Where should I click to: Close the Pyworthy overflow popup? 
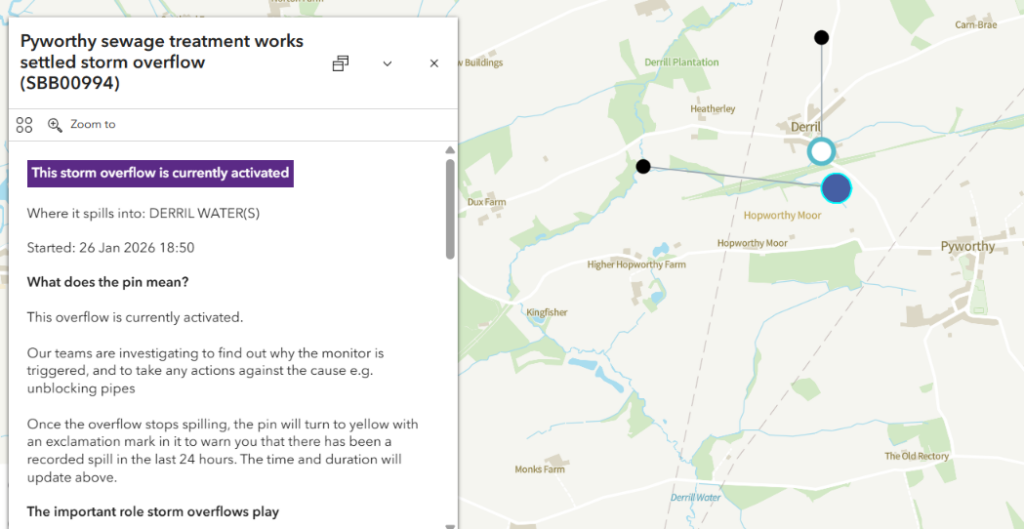coord(434,63)
